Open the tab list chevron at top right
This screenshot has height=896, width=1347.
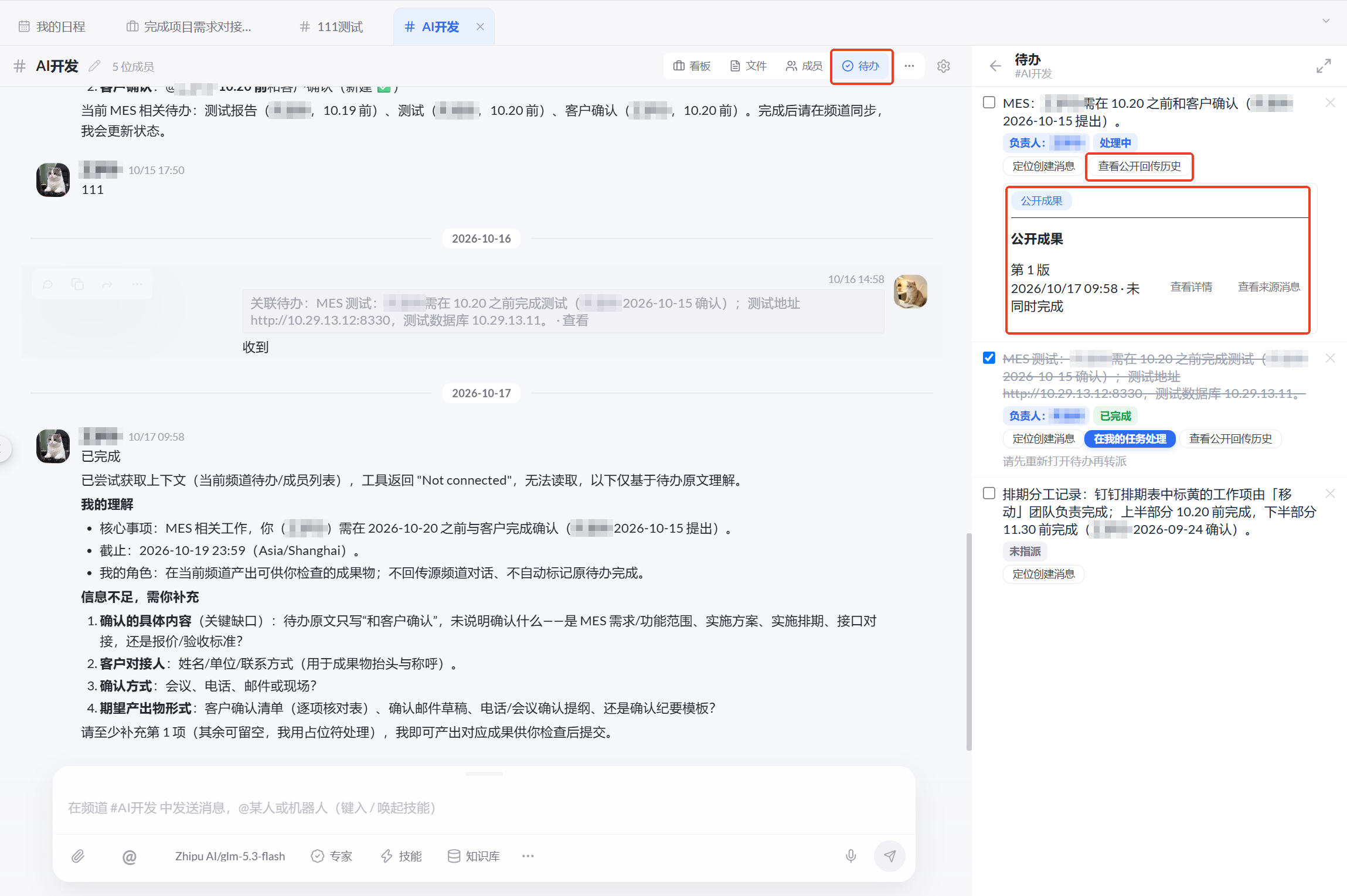pyautogui.click(x=1326, y=21)
